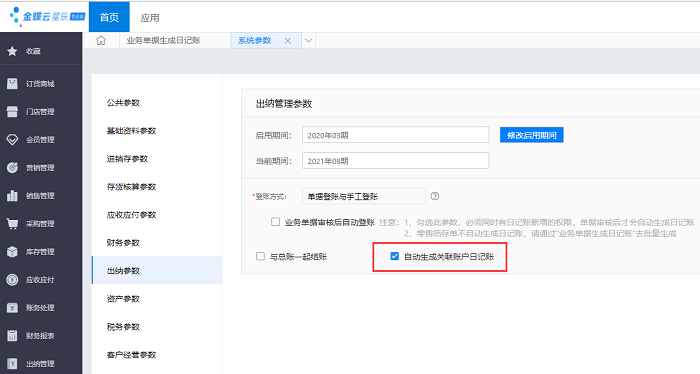Go to home via house icon
The width and height of the screenshot is (700, 374).
tap(101, 40)
